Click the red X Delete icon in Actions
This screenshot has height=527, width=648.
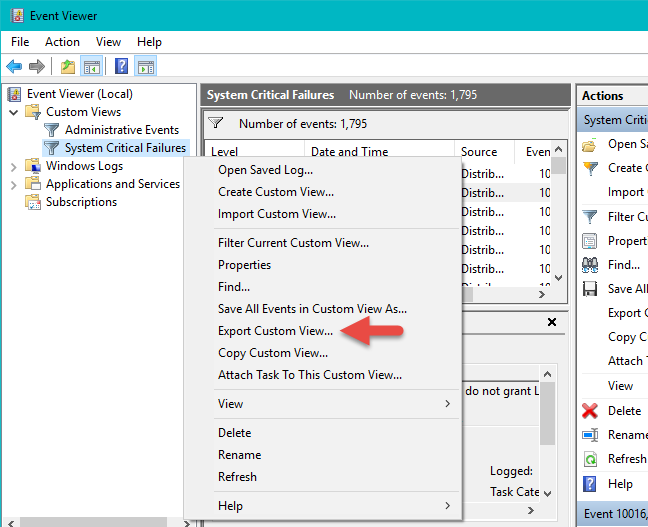coord(590,411)
